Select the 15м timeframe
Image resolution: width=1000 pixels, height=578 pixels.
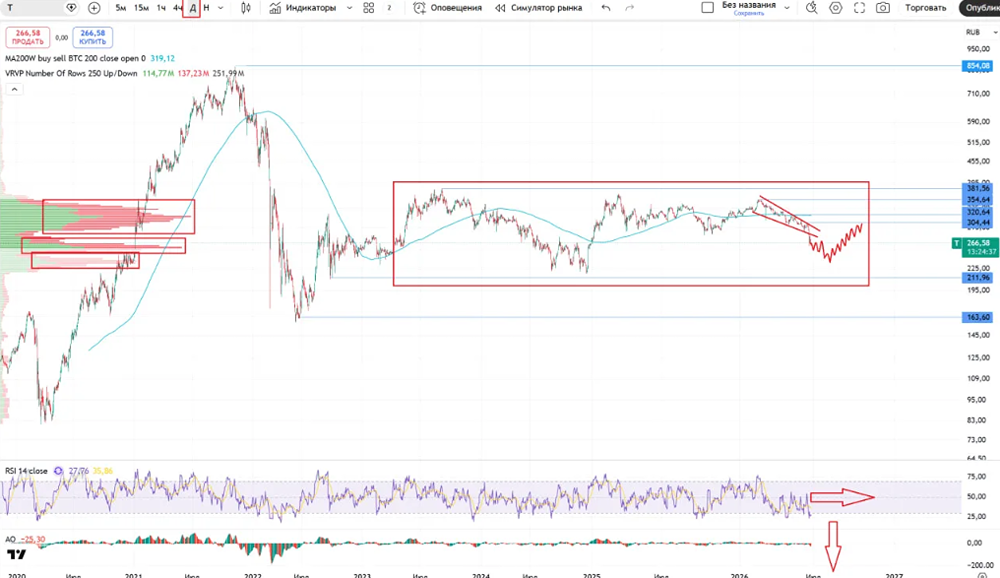coord(142,8)
